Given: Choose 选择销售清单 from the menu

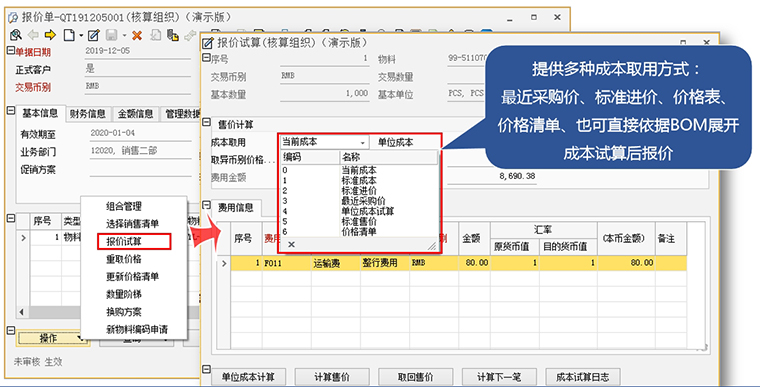Looking at the screenshot, I should pyautogui.click(x=133, y=224).
